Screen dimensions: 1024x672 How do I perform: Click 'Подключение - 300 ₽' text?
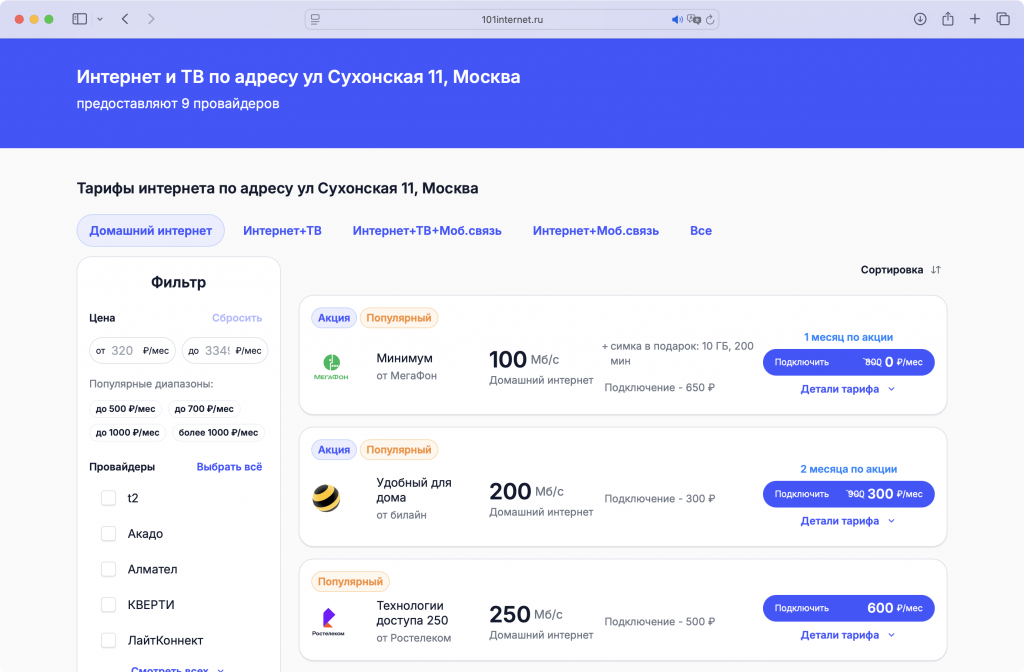click(660, 498)
